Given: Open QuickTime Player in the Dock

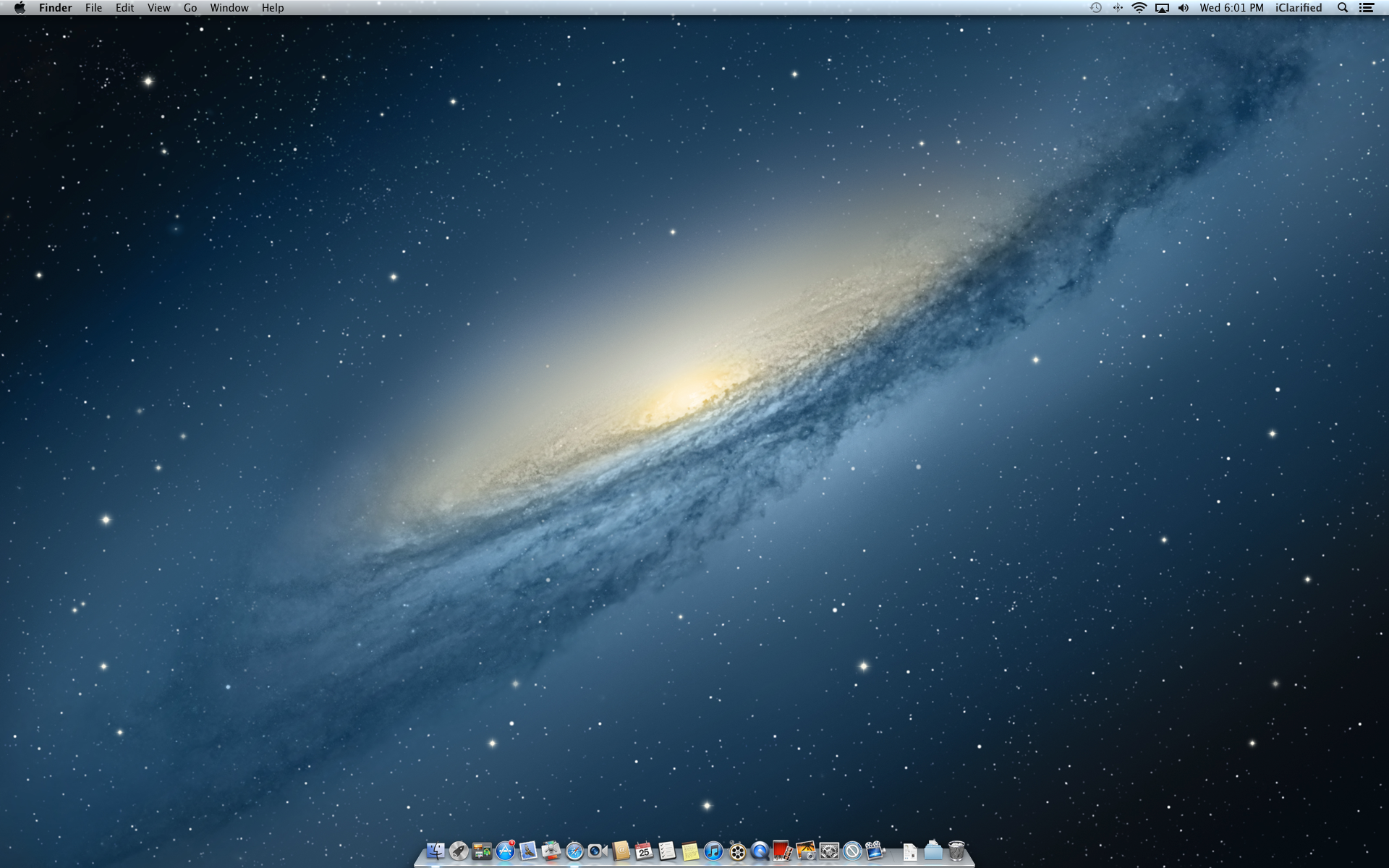Looking at the screenshot, I should [760, 851].
